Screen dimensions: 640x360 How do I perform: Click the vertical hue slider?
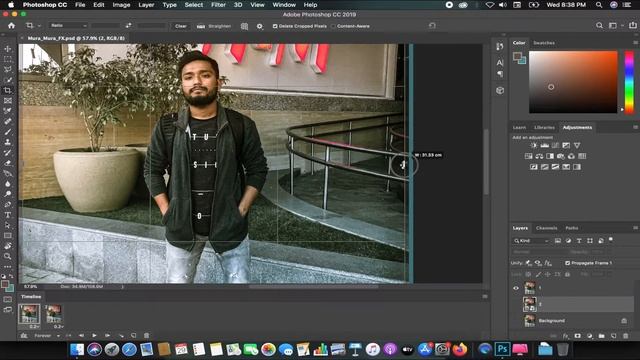(629, 82)
